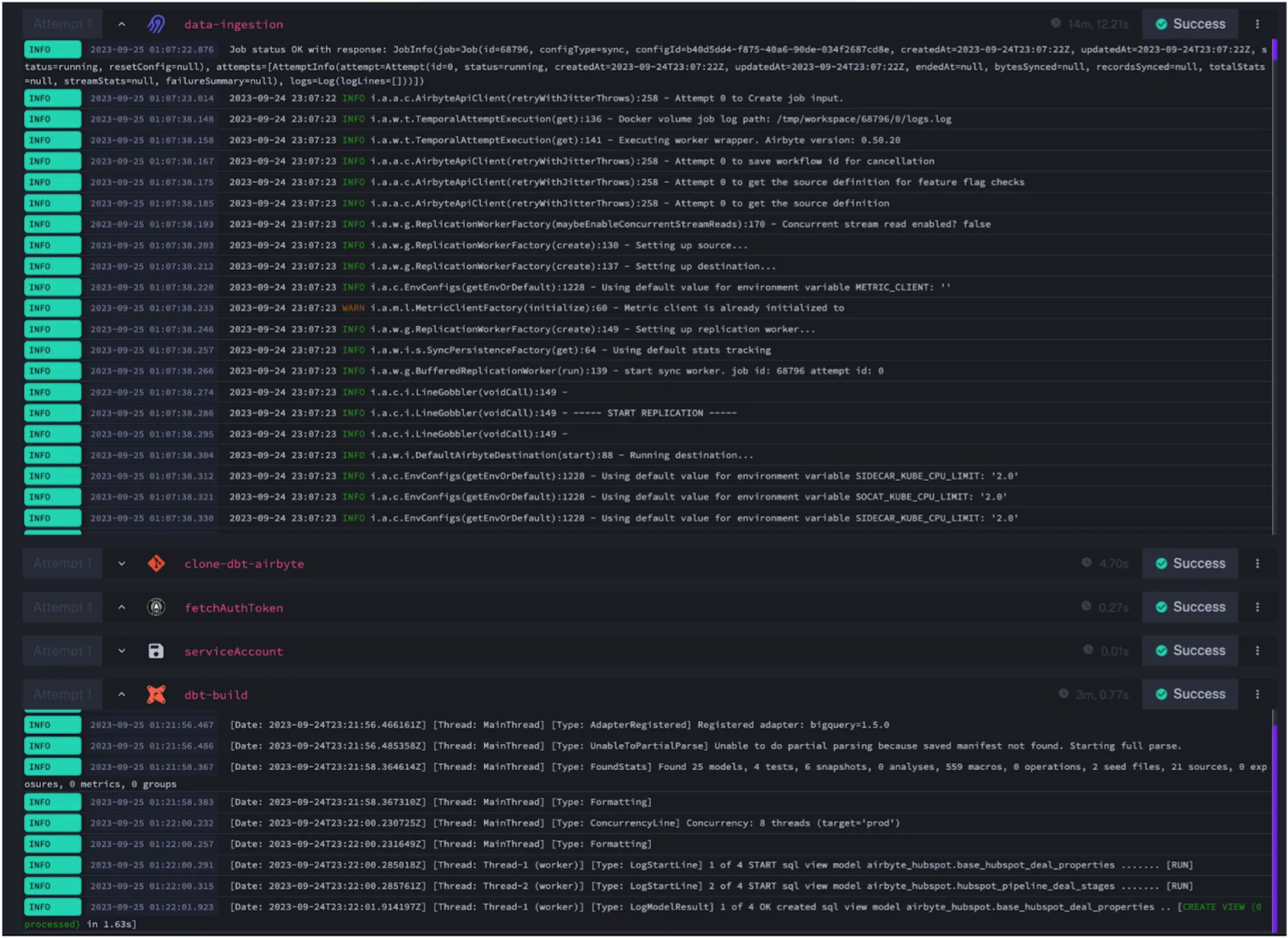Screen dimensions: 1288x938
Task: Click the Attempt 1 button on dbt-build
Action: 61,694
